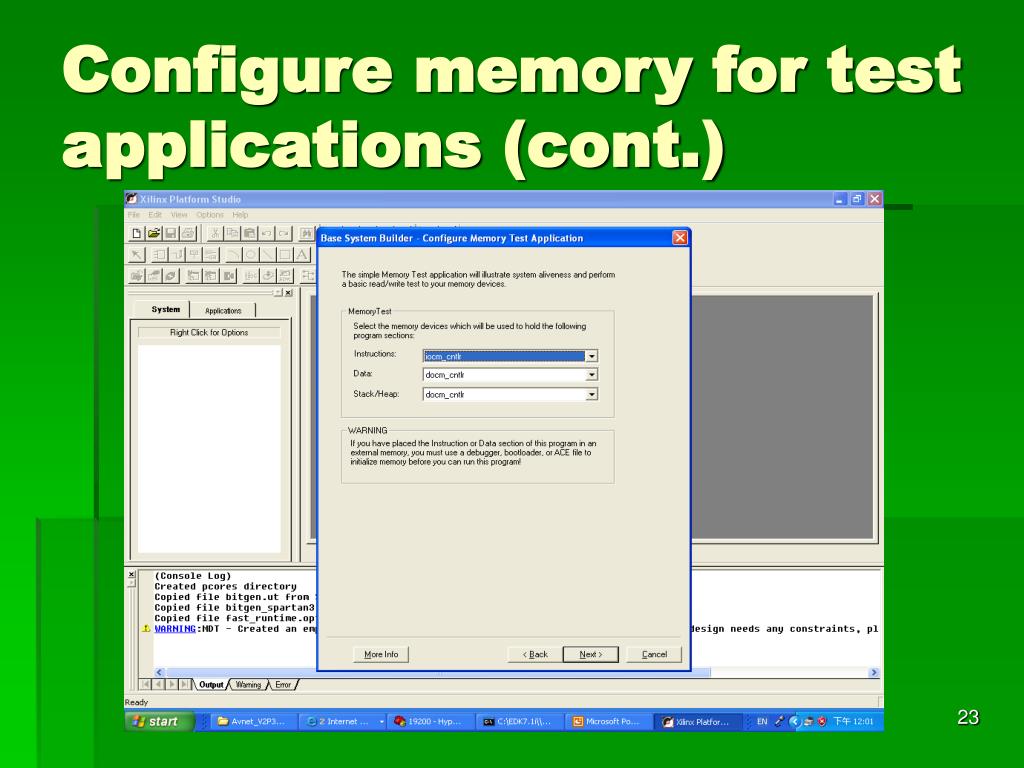This screenshot has width=1024, height=768.
Task: Click the console close X icon
Action: pyautogui.click(x=131, y=575)
